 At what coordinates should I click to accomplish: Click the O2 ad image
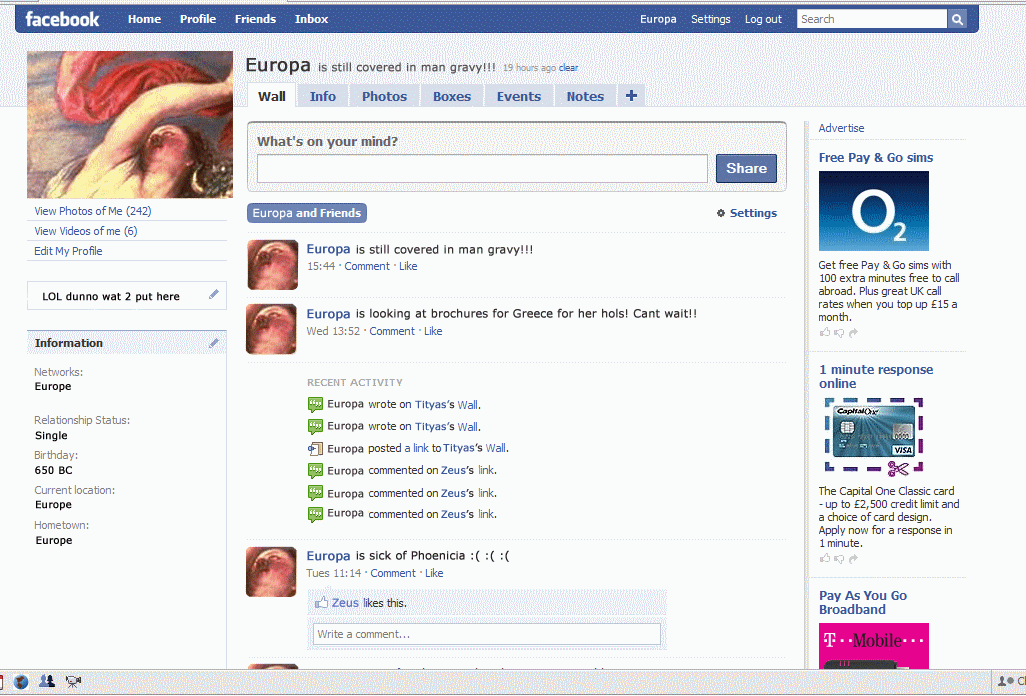[874, 211]
